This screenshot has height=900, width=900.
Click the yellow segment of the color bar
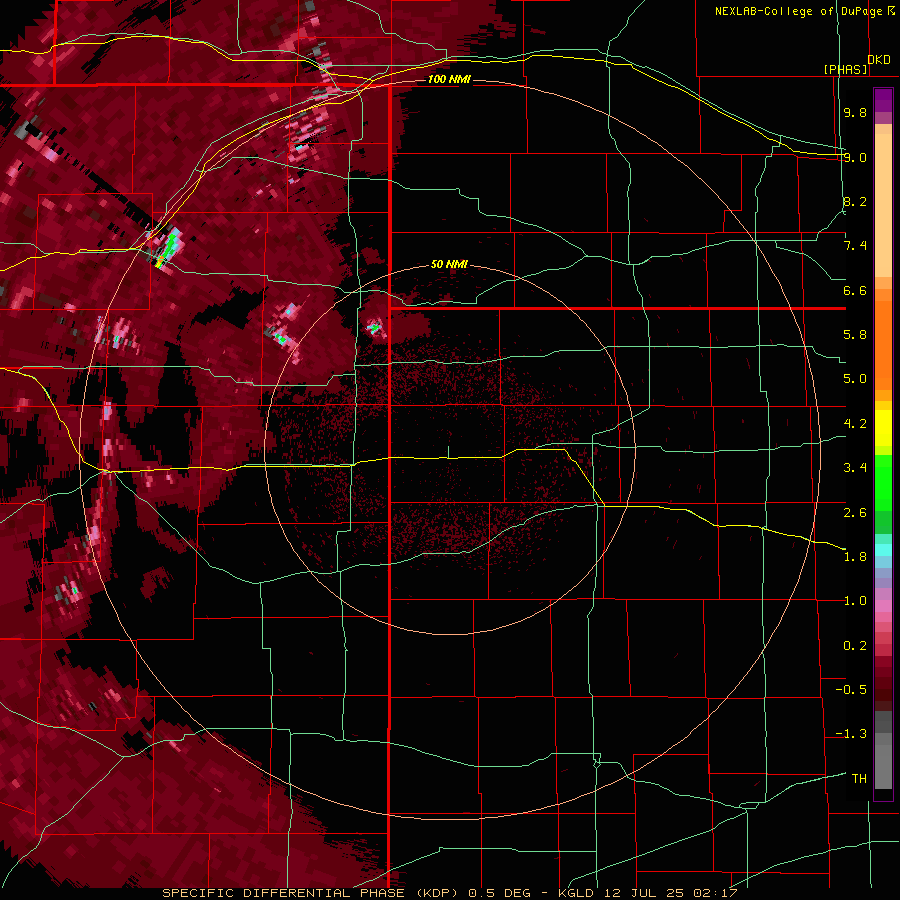883,428
